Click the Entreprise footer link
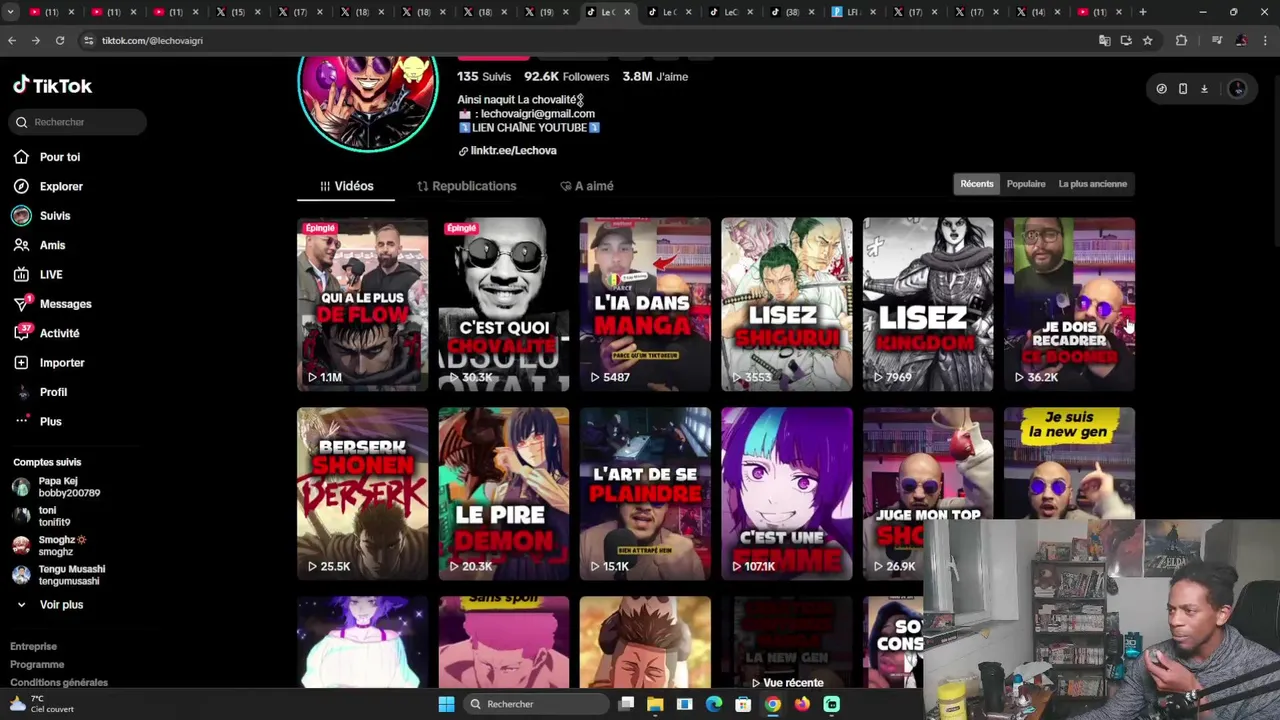The image size is (1280, 720). tap(34, 647)
